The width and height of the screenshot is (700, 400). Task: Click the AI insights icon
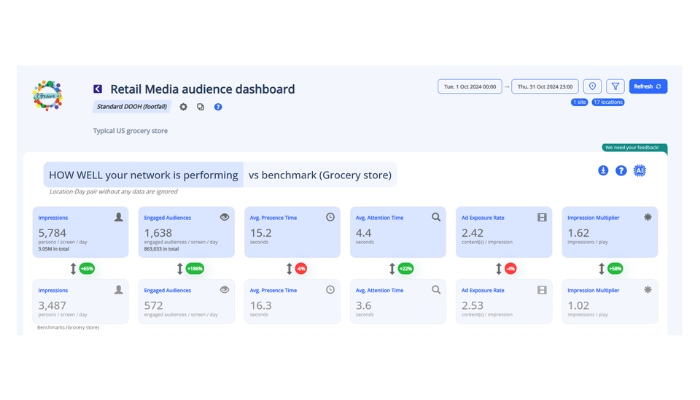639,171
